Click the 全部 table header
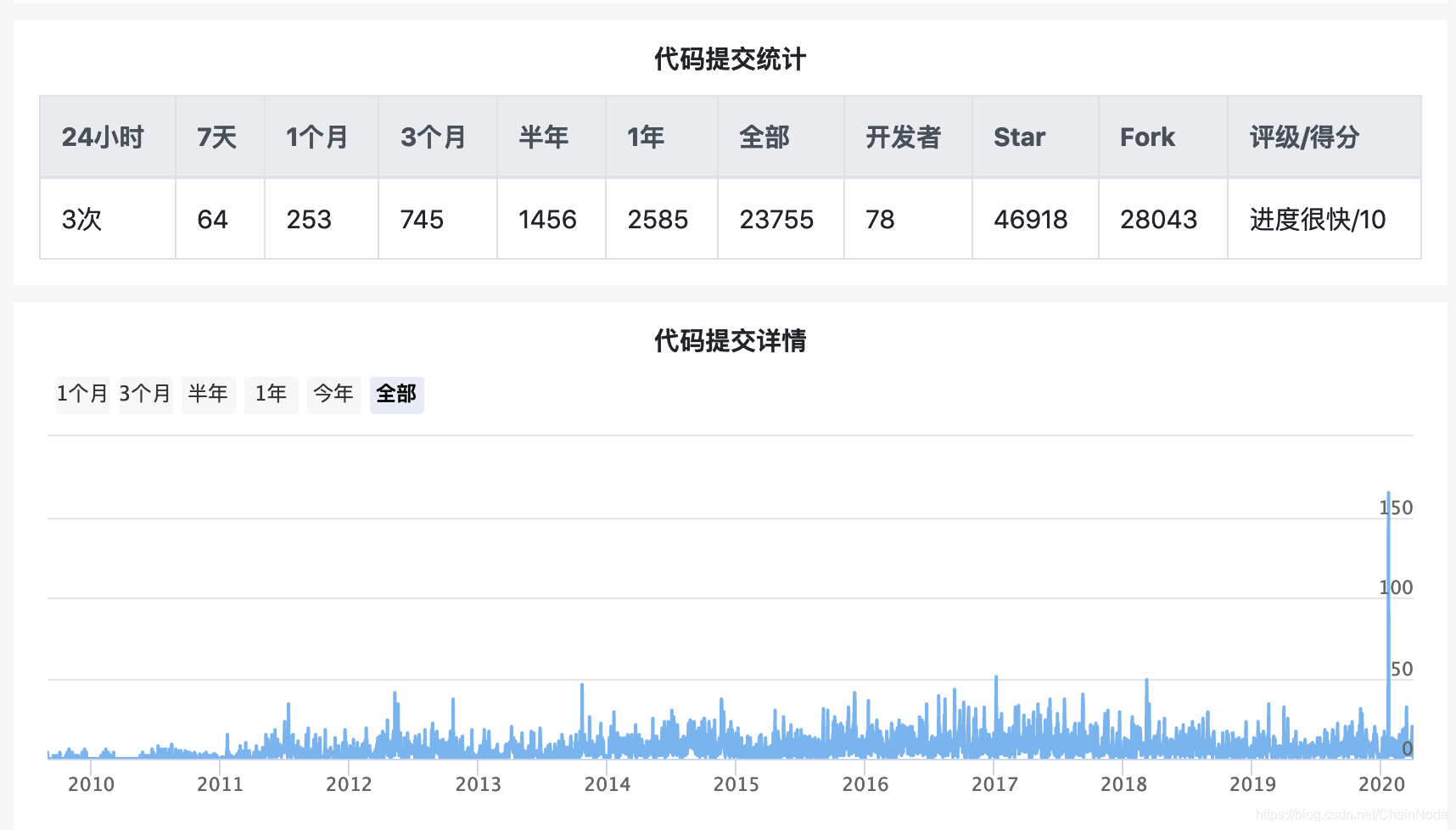The height and width of the screenshot is (830, 1456). coord(781,137)
